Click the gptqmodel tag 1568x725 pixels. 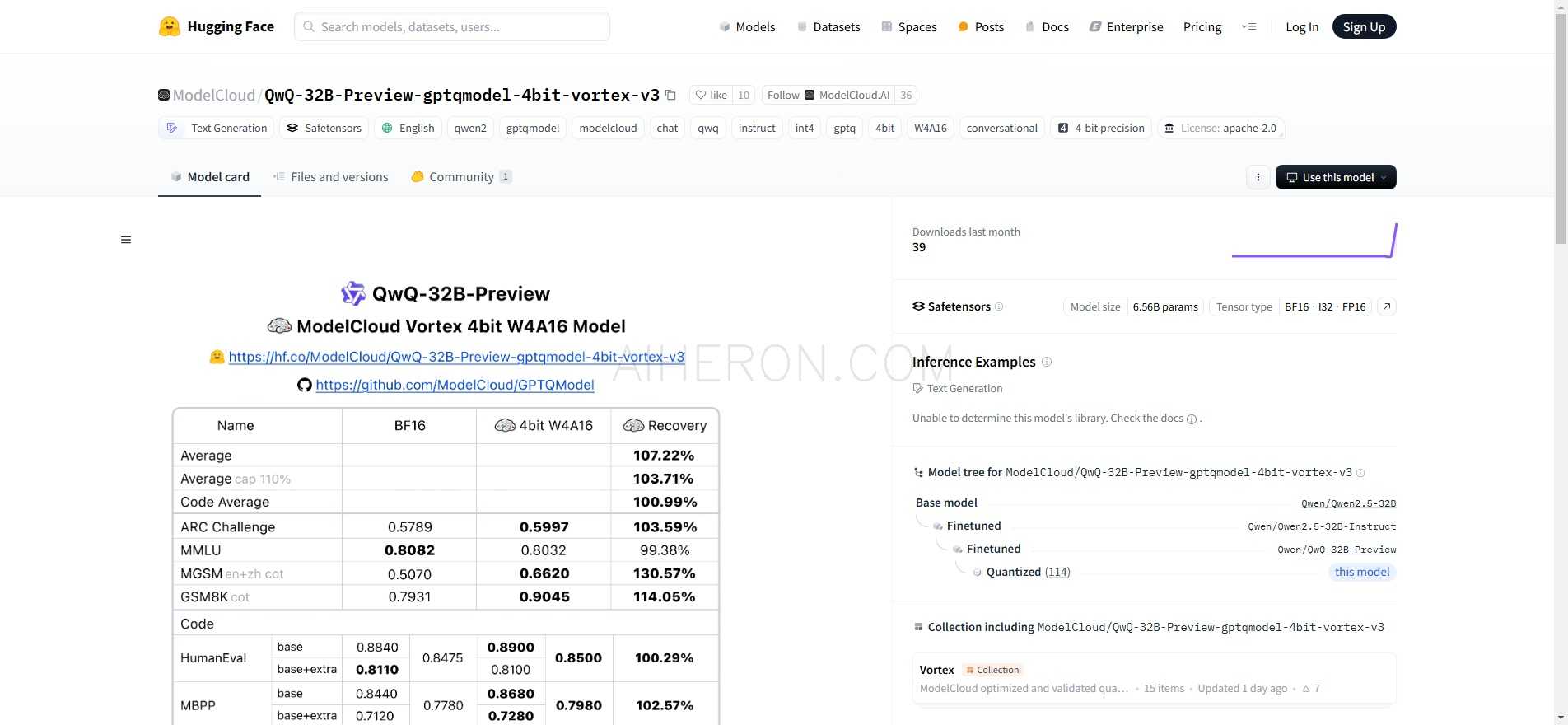click(533, 128)
